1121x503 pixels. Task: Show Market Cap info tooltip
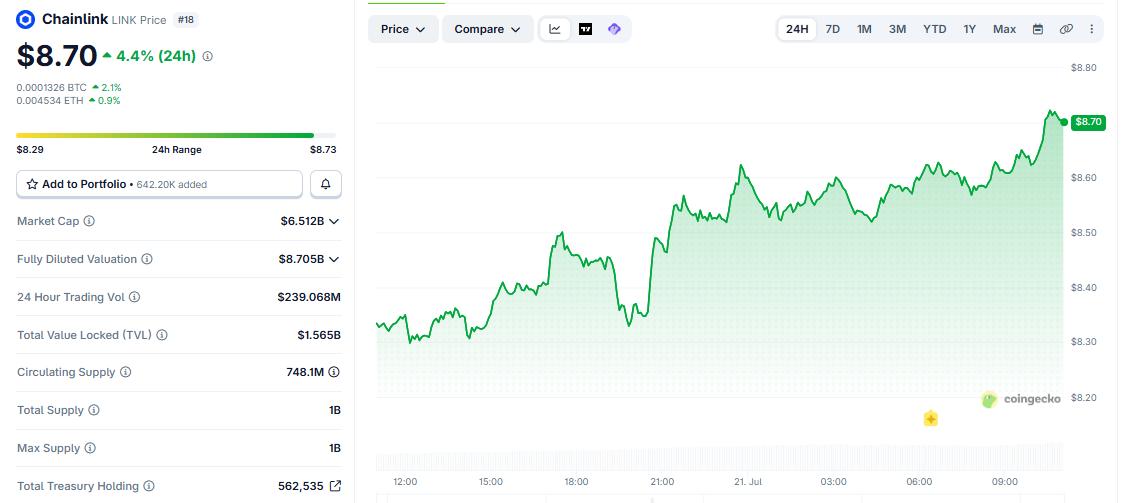point(89,221)
